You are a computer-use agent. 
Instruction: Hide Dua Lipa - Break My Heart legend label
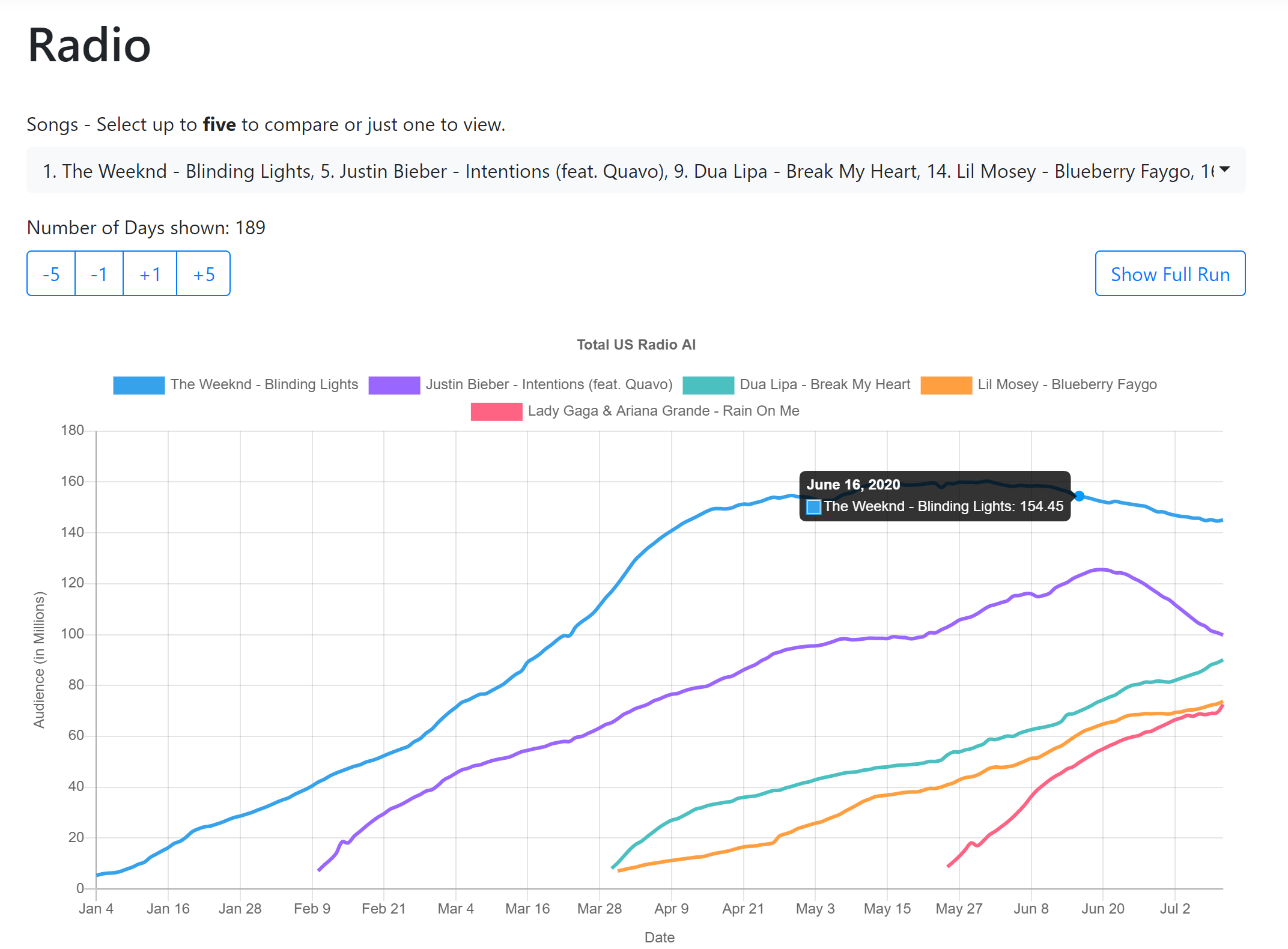click(x=824, y=384)
